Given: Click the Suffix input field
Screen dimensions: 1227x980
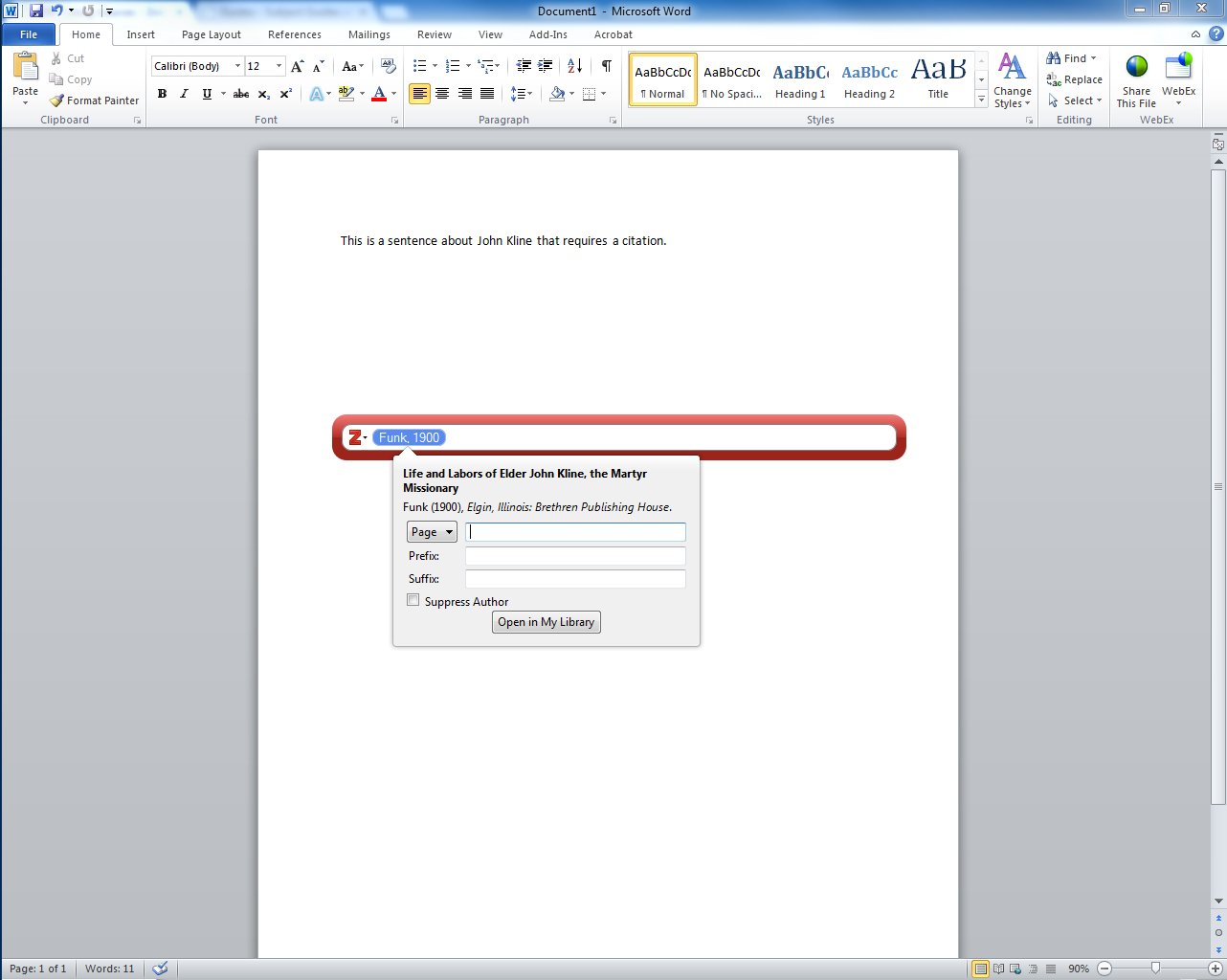Looking at the screenshot, I should [x=575, y=579].
